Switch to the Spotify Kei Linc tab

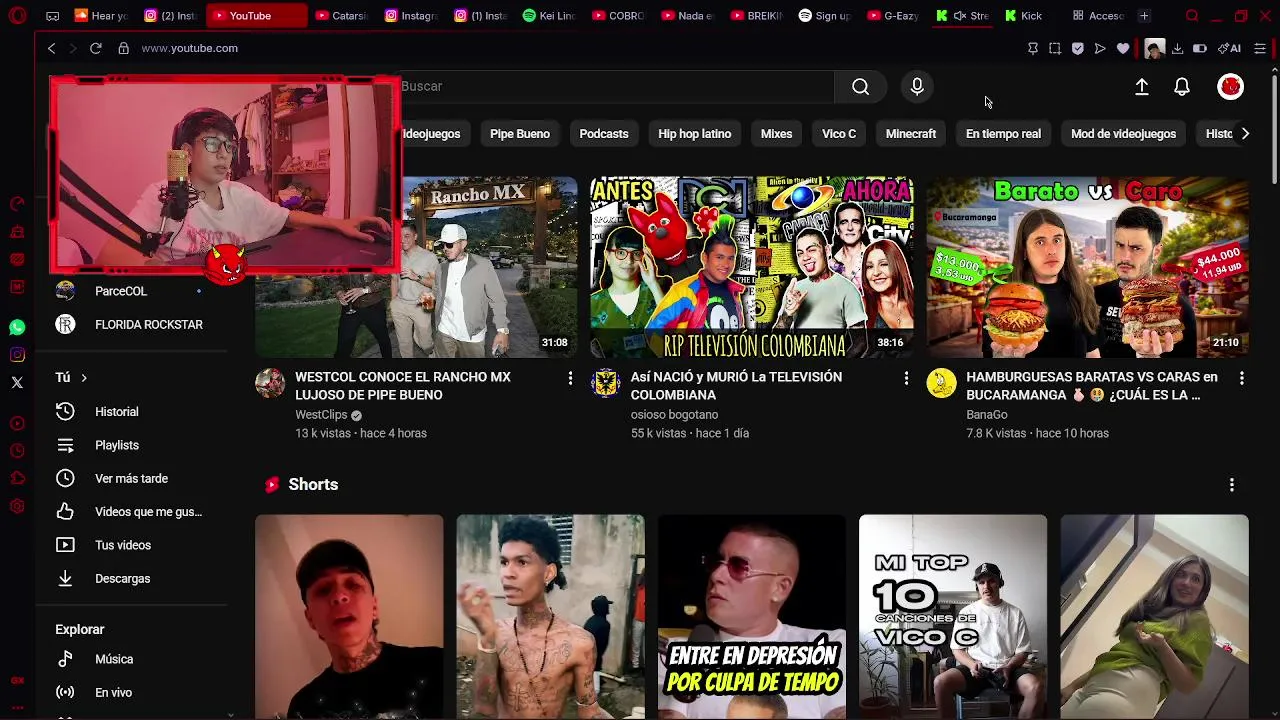[x=550, y=16]
